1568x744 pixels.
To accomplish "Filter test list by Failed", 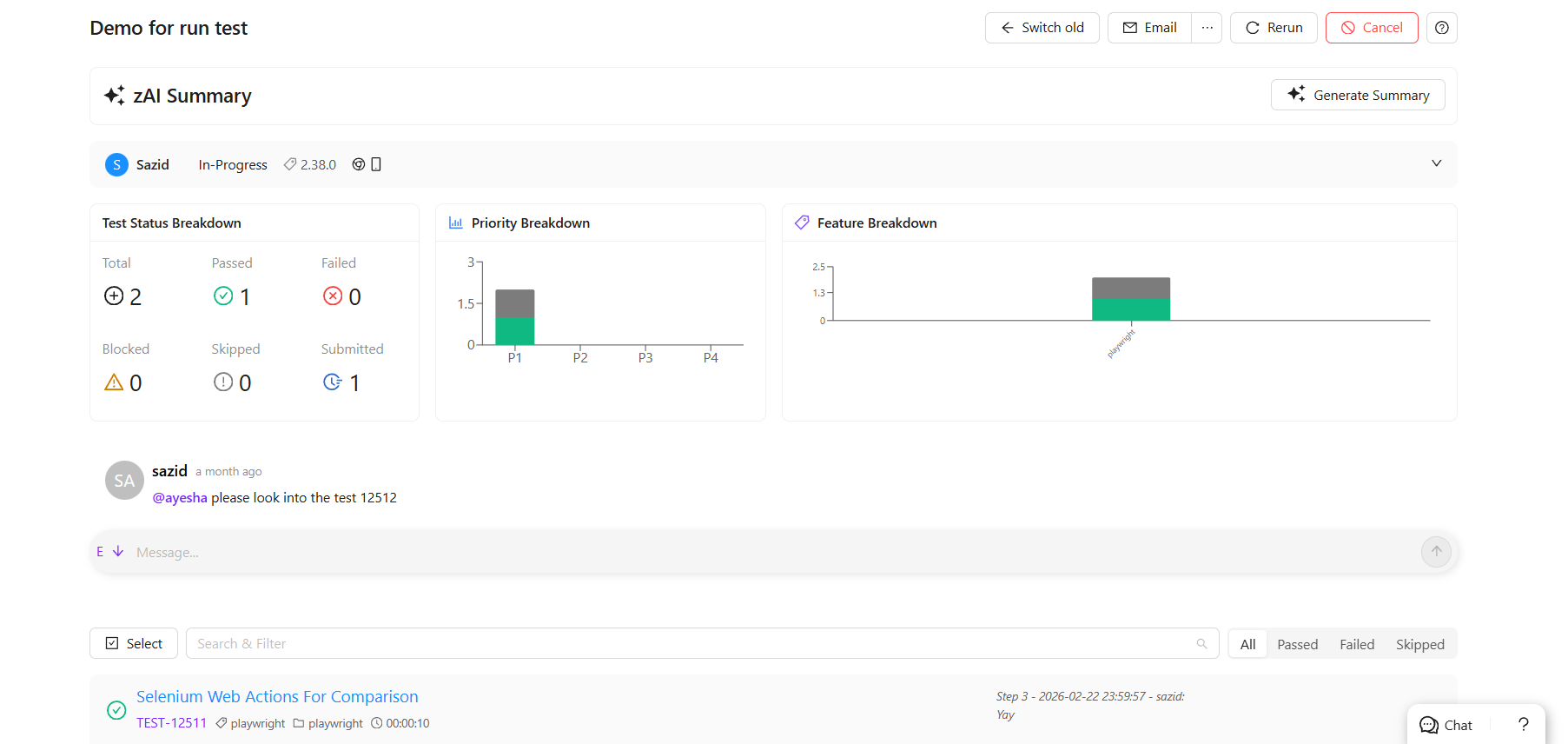I will (x=1357, y=644).
